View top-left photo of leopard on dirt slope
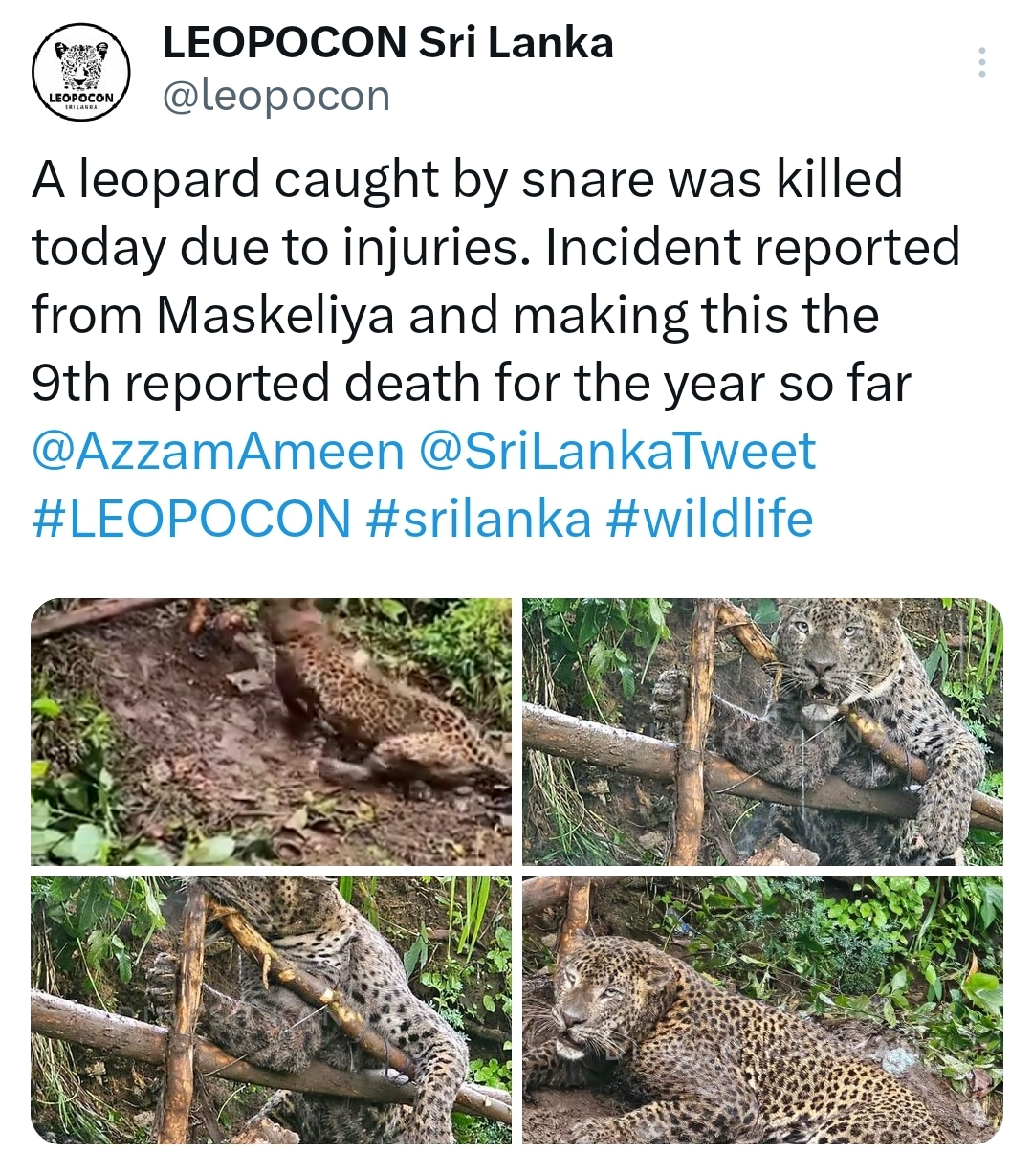The image size is (1033, 1176). coord(272,732)
